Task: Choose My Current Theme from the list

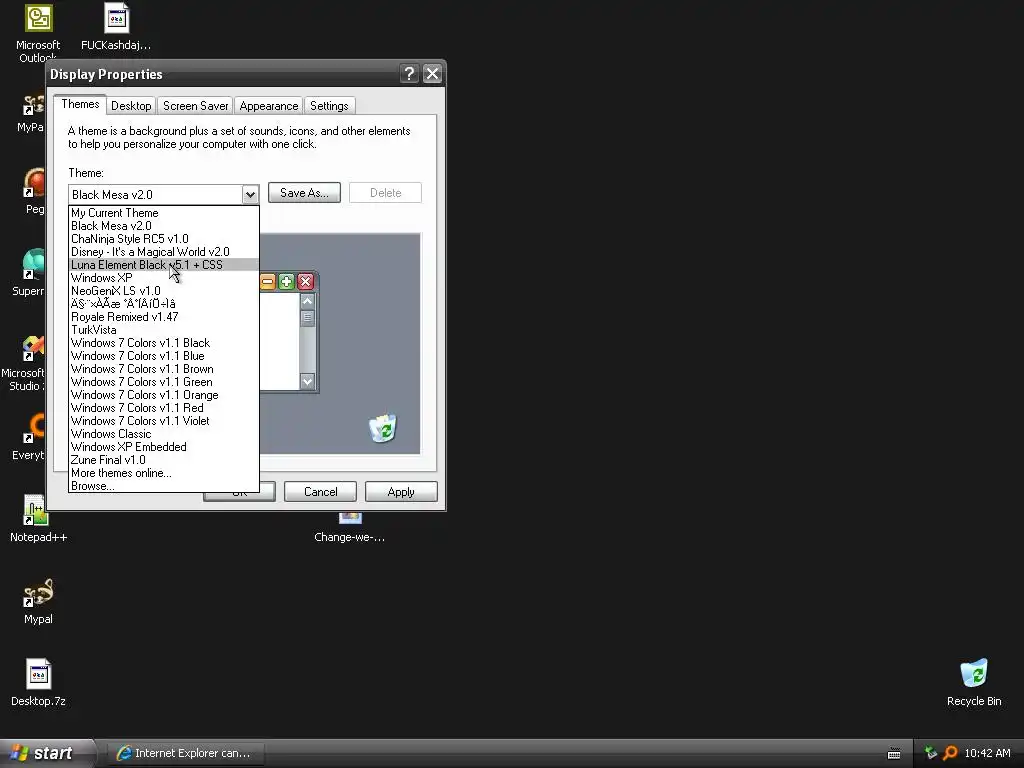Action: click(x=164, y=213)
